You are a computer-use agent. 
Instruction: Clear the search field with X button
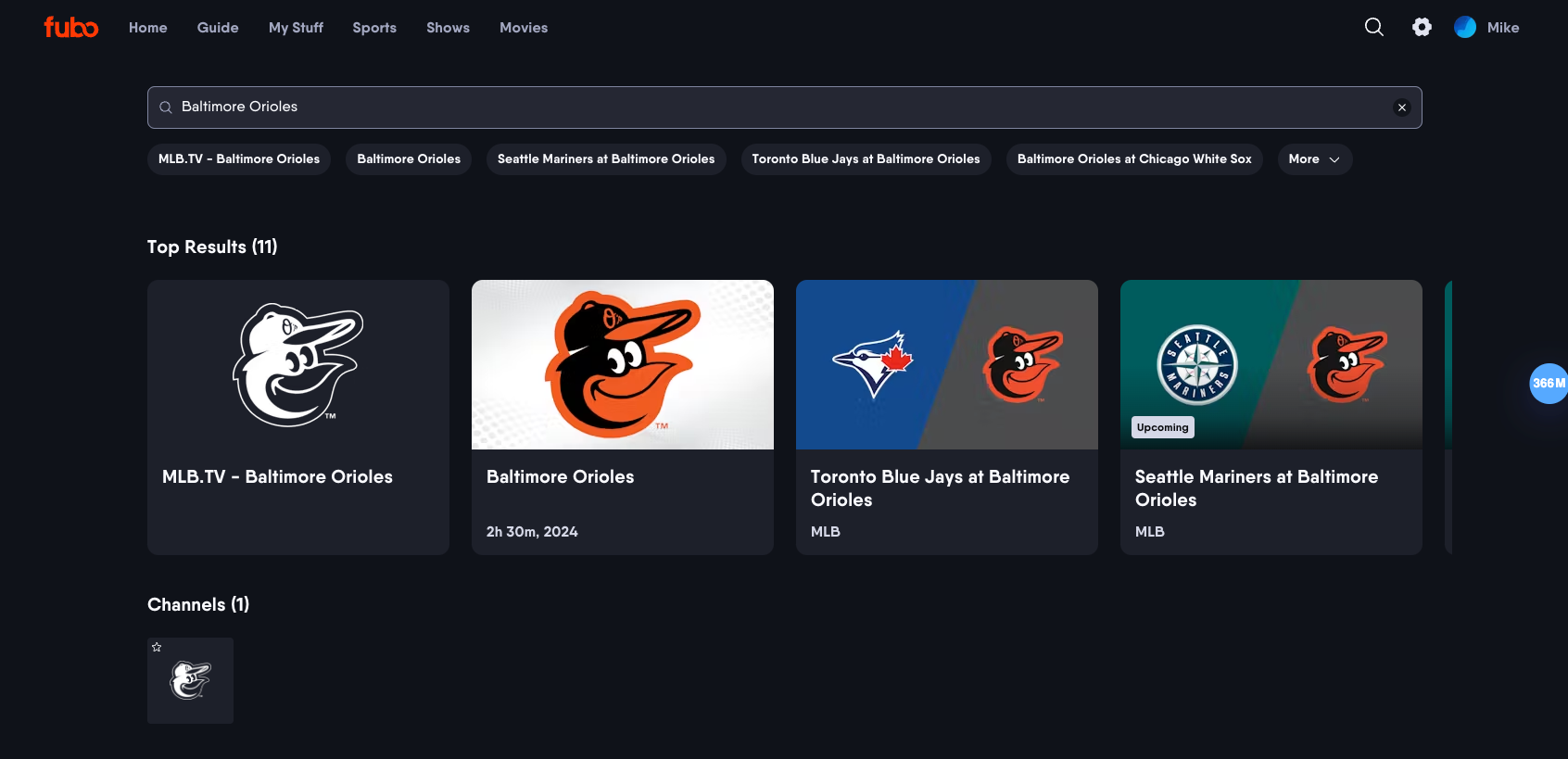(x=1402, y=108)
